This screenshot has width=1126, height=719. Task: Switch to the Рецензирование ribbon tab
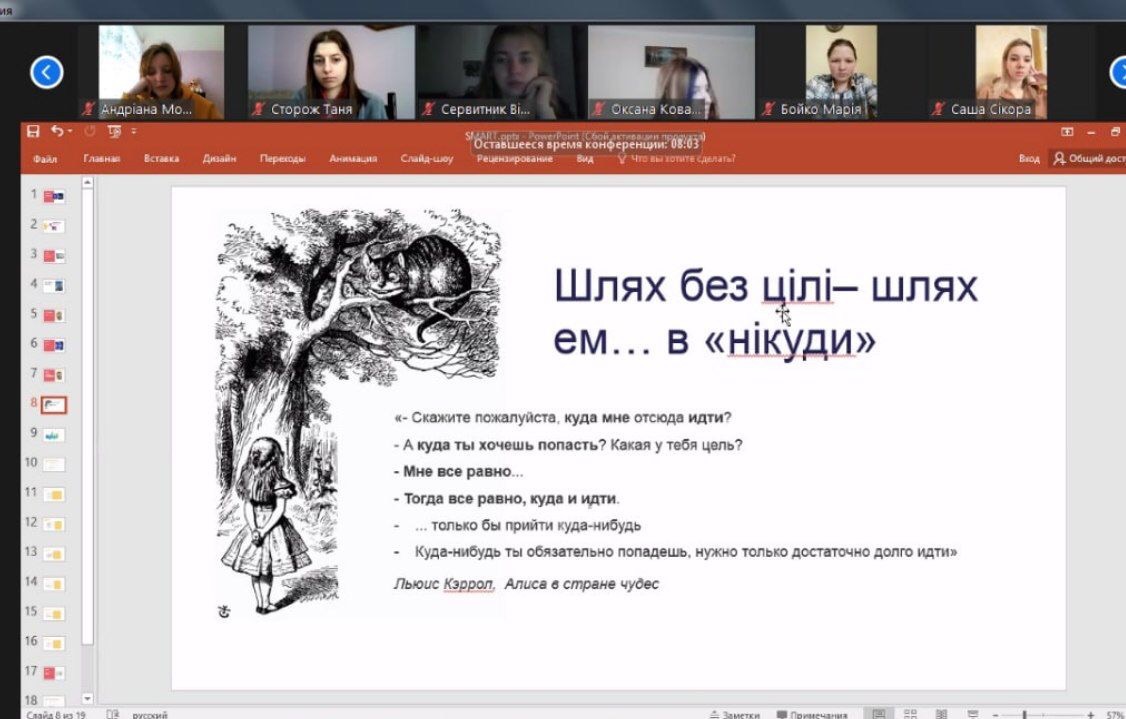[514, 159]
